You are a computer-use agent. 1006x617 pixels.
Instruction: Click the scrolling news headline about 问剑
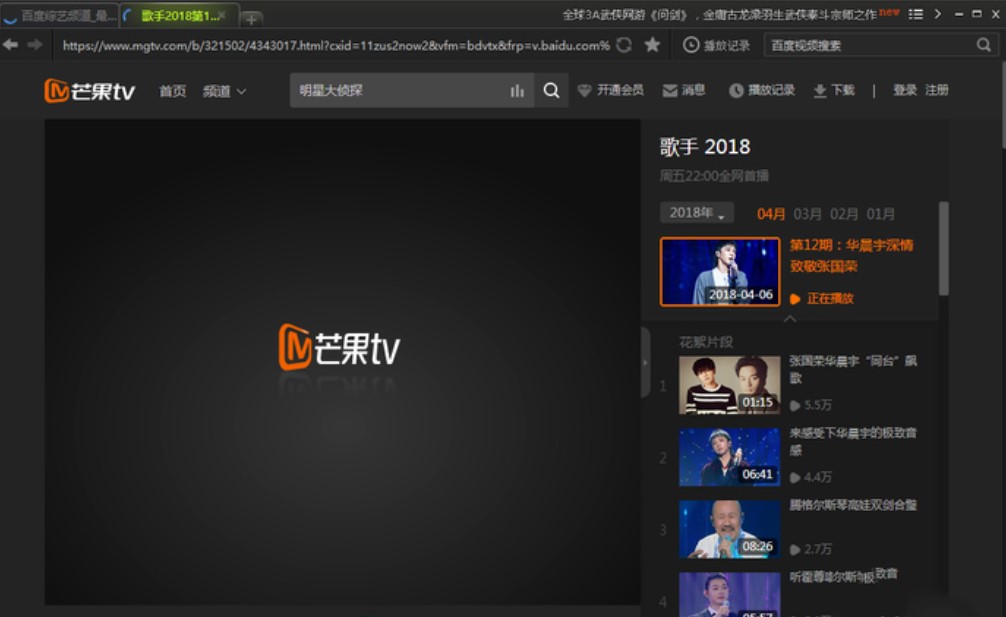[x=719, y=15]
